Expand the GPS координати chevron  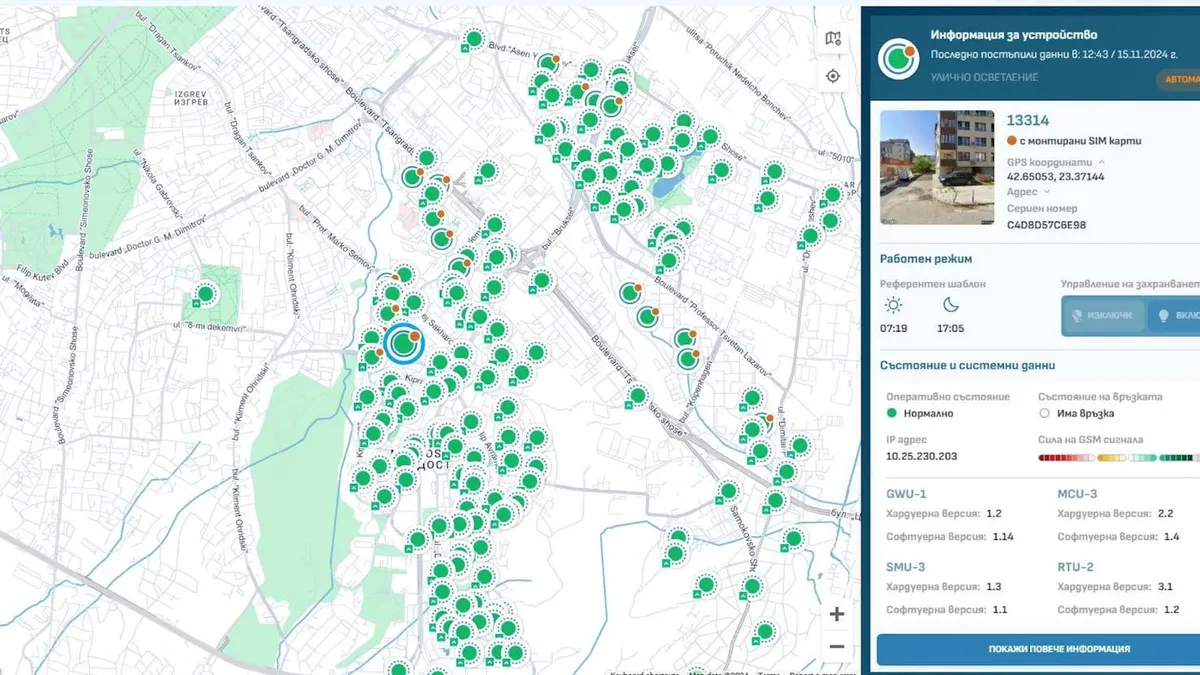pos(1102,161)
